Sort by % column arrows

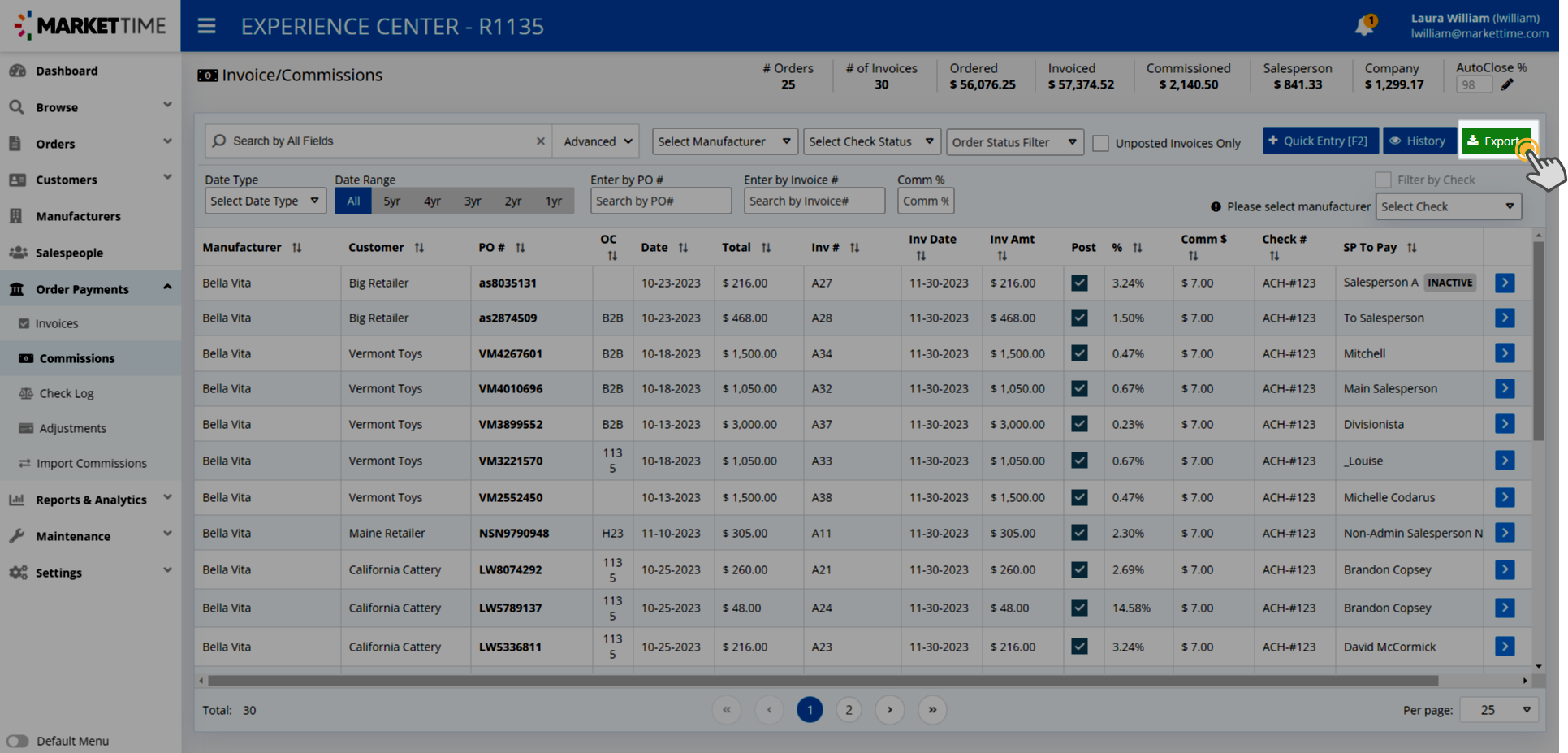point(1138,248)
